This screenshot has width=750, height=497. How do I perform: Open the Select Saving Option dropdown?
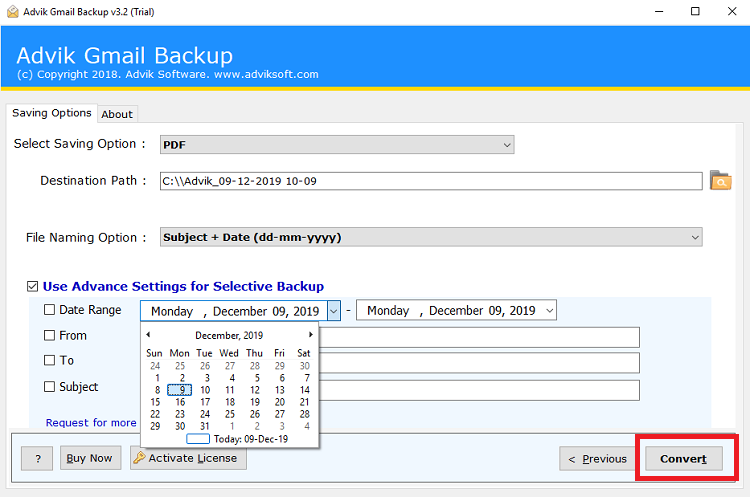coord(337,144)
